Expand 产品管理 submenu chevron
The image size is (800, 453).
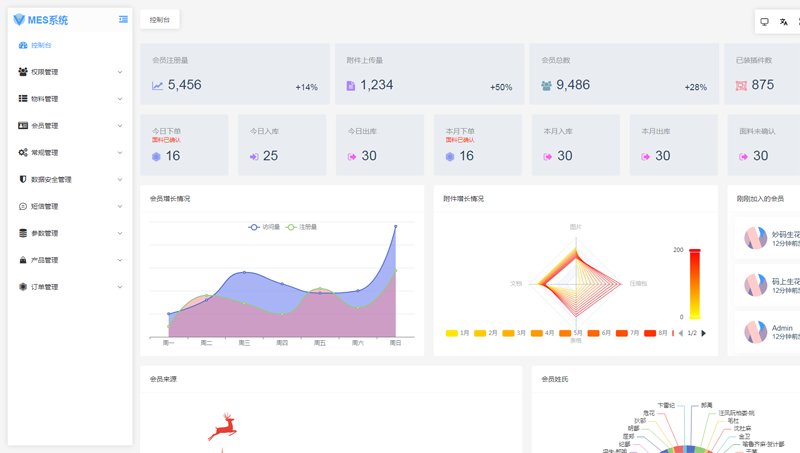point(120,260)
